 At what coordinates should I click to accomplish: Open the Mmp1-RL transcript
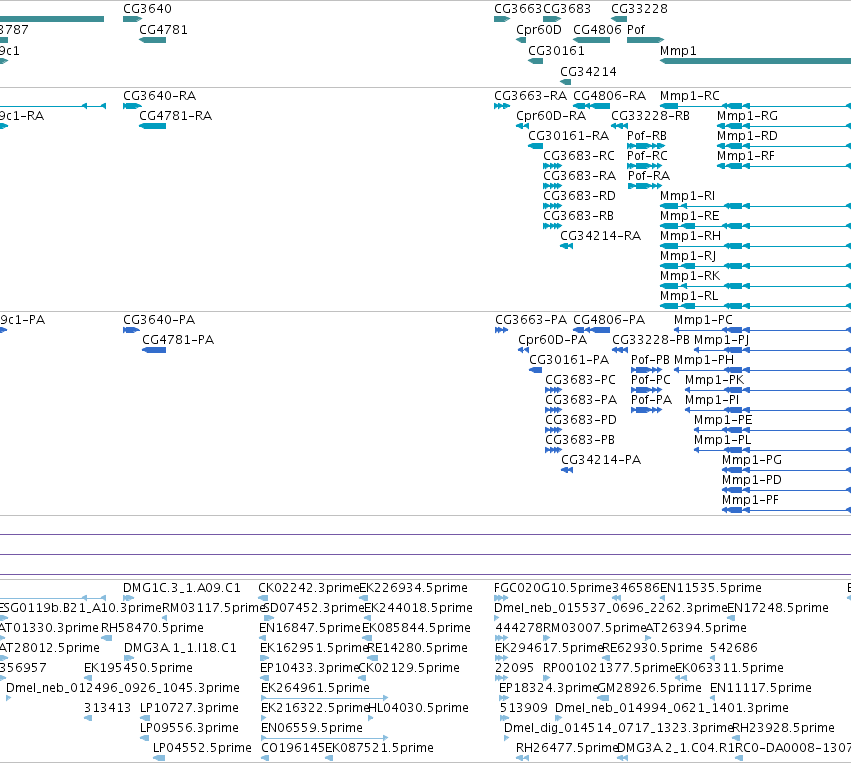pos(689,296)
